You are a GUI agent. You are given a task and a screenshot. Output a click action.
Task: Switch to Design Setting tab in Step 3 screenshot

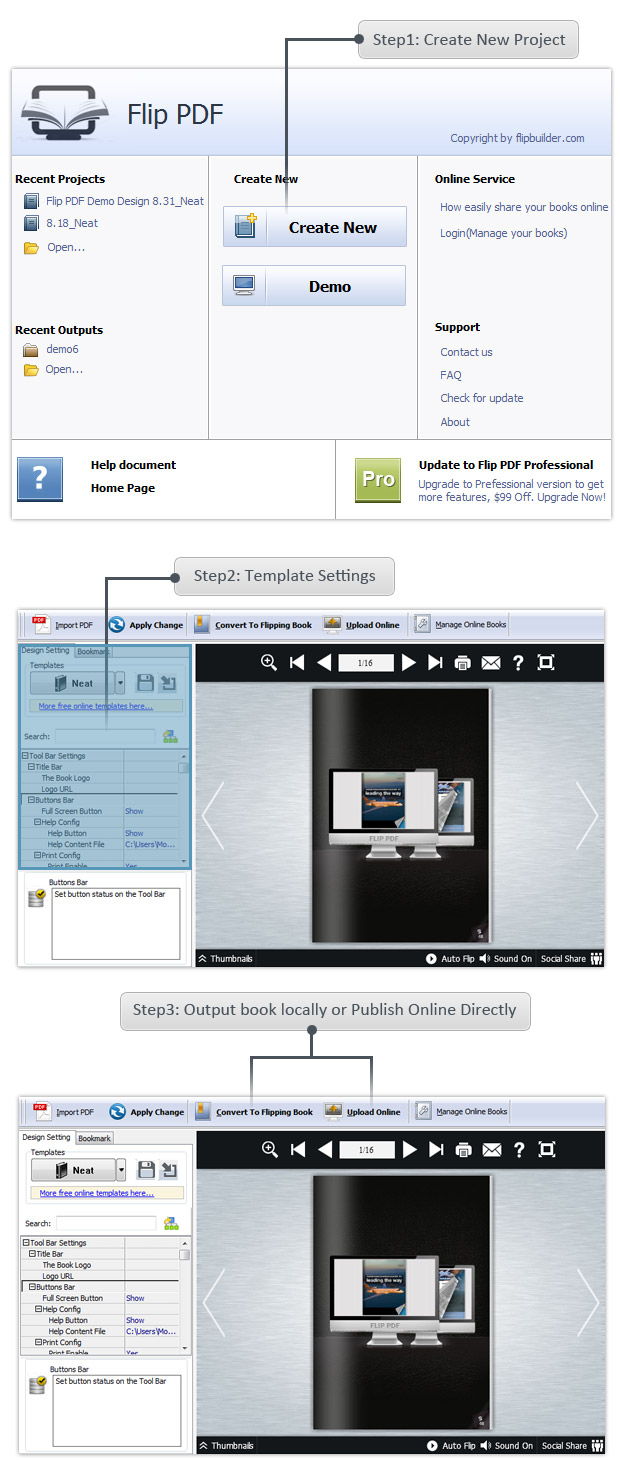pos(47,1137)
